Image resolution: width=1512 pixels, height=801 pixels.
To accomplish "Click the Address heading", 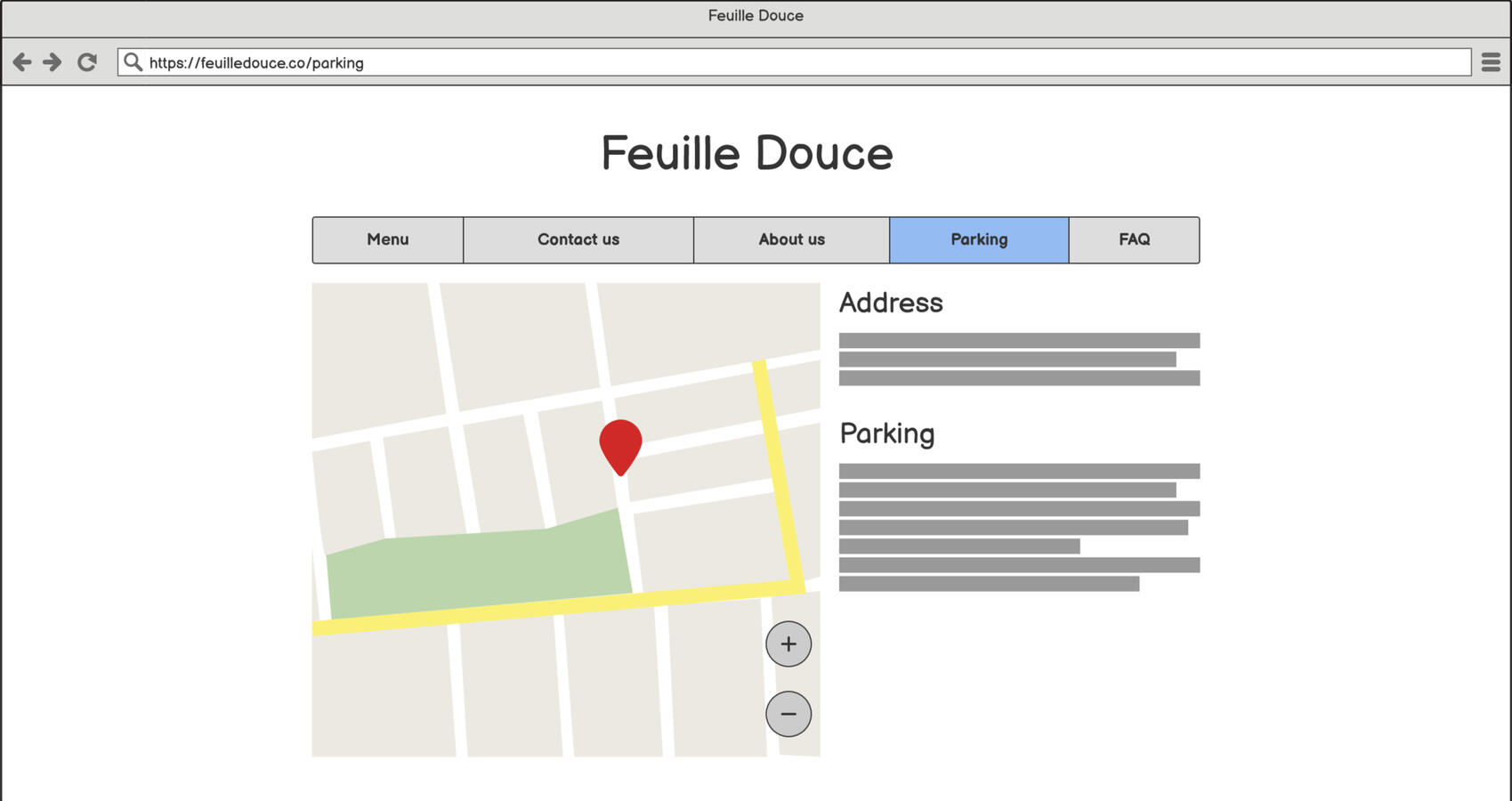I will [890, 303].
